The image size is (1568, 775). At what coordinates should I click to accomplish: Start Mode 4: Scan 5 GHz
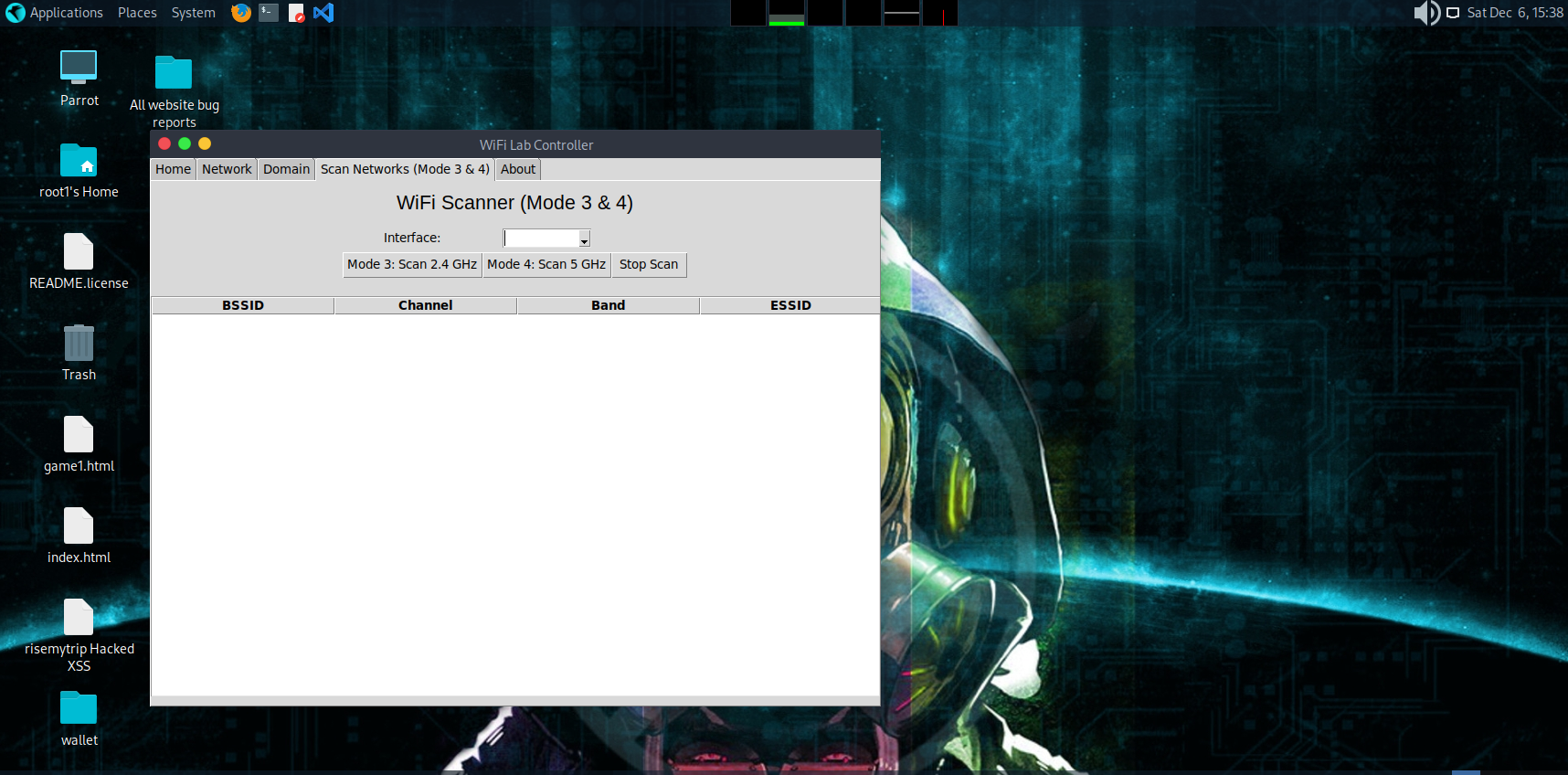point(546,264)
